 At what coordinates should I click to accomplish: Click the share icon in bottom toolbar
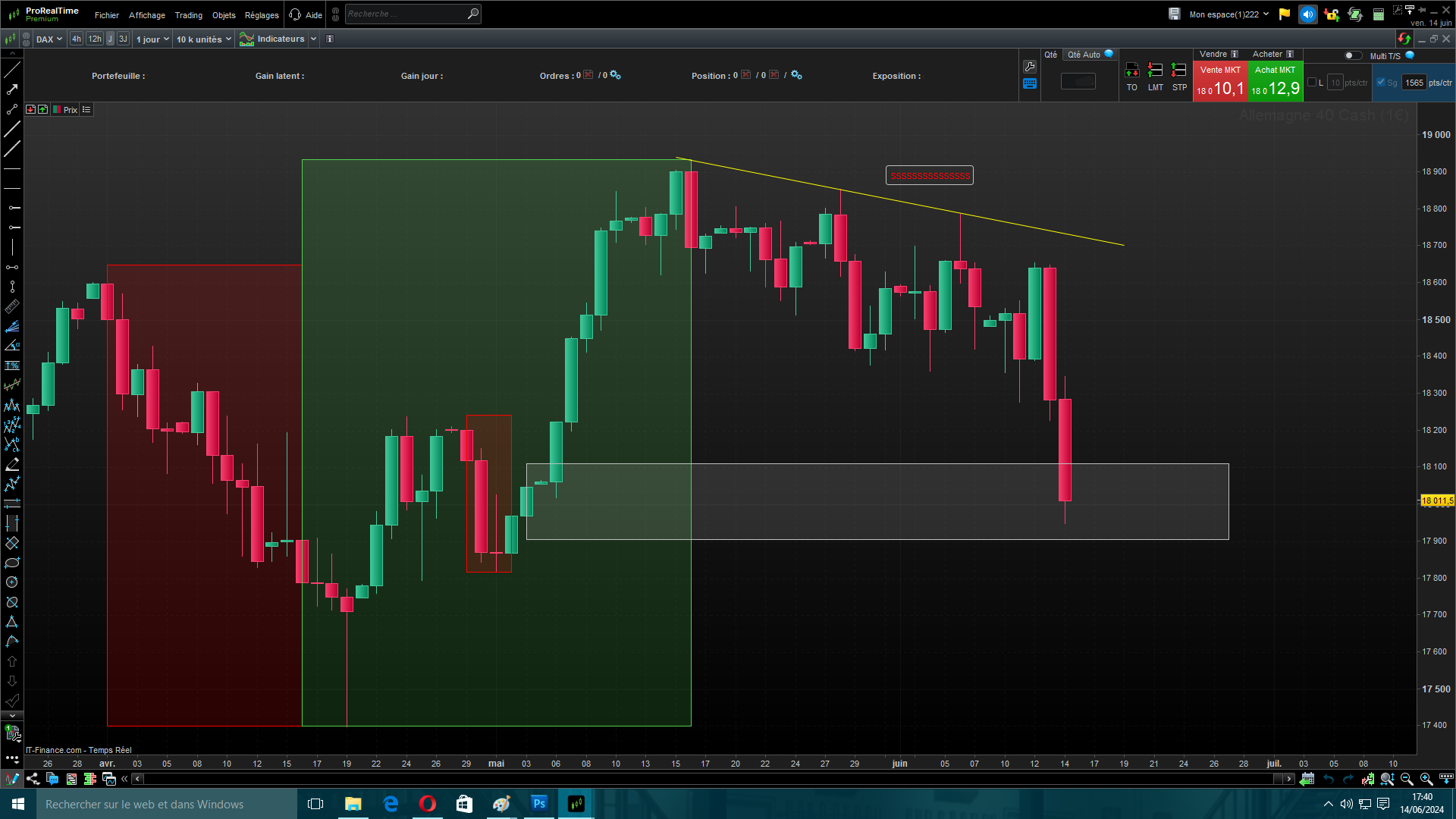pos(33,779)
